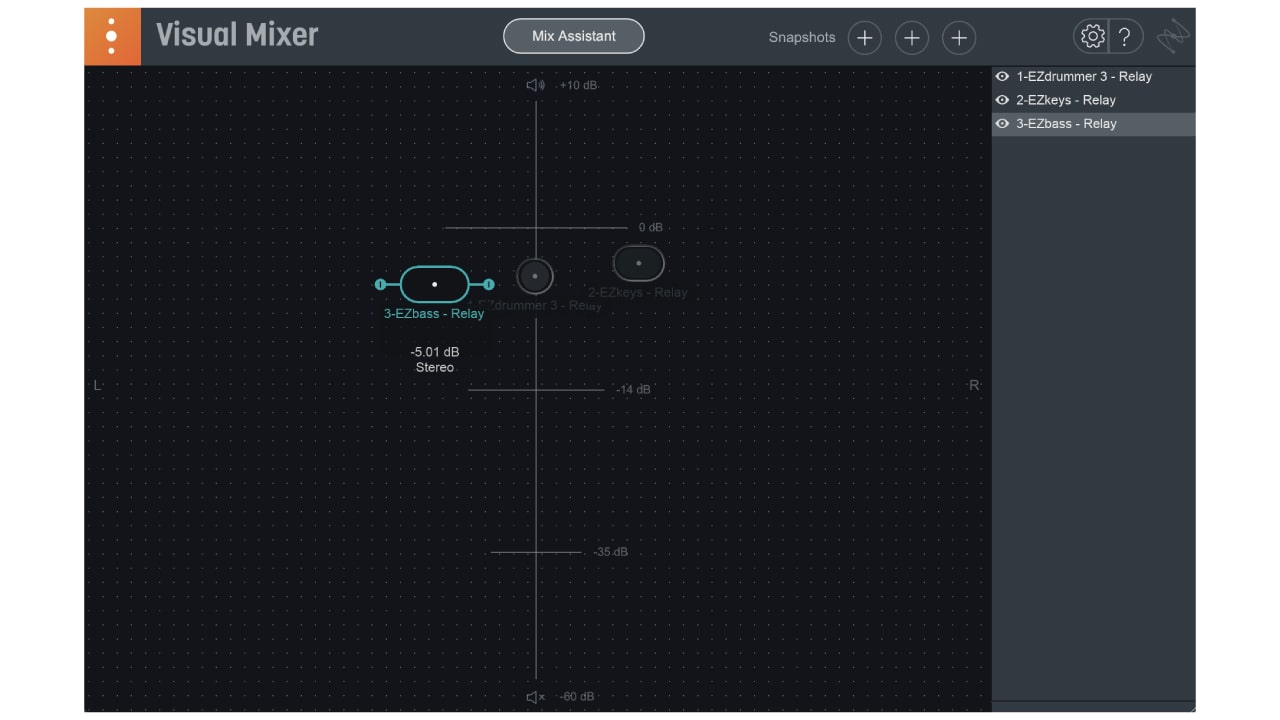Click the help question mark icon
This screenshot has width=1280, height=720.
pos(1124,36)
